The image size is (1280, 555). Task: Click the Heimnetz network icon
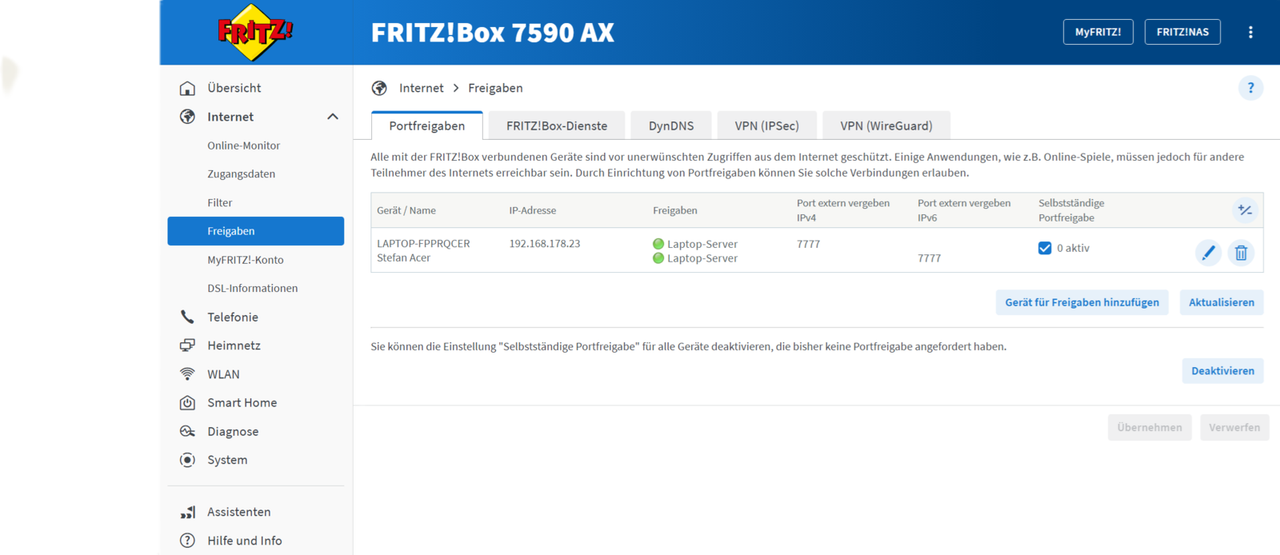(187, 345)
